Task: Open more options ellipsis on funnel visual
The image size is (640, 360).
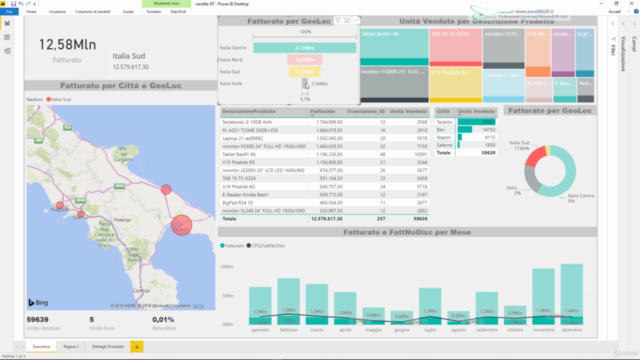Action: (x=356, y=20)
